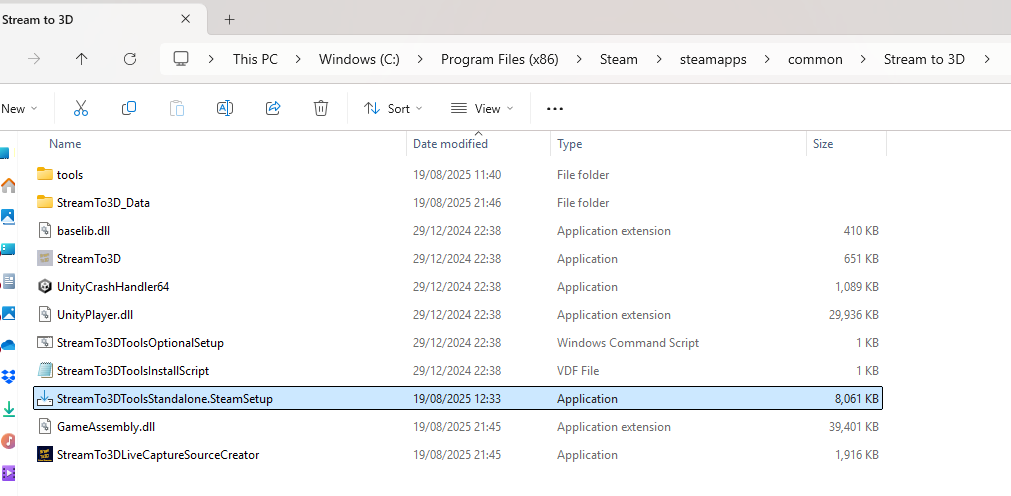
Task: Open Downloads arrow icon in sidebar
Action: [8, 409]
